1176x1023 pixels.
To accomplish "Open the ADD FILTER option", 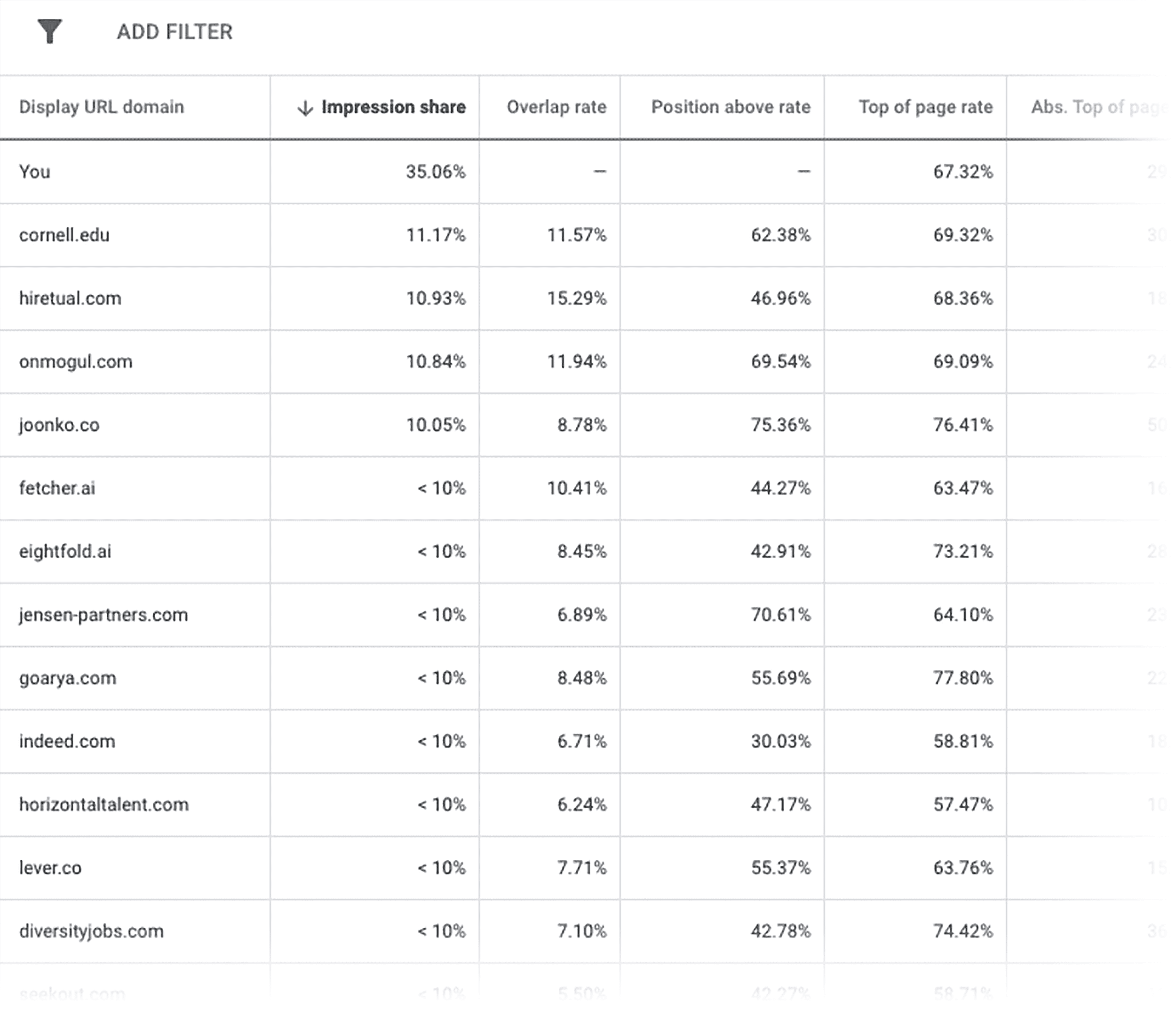I will tap(175, 32).
